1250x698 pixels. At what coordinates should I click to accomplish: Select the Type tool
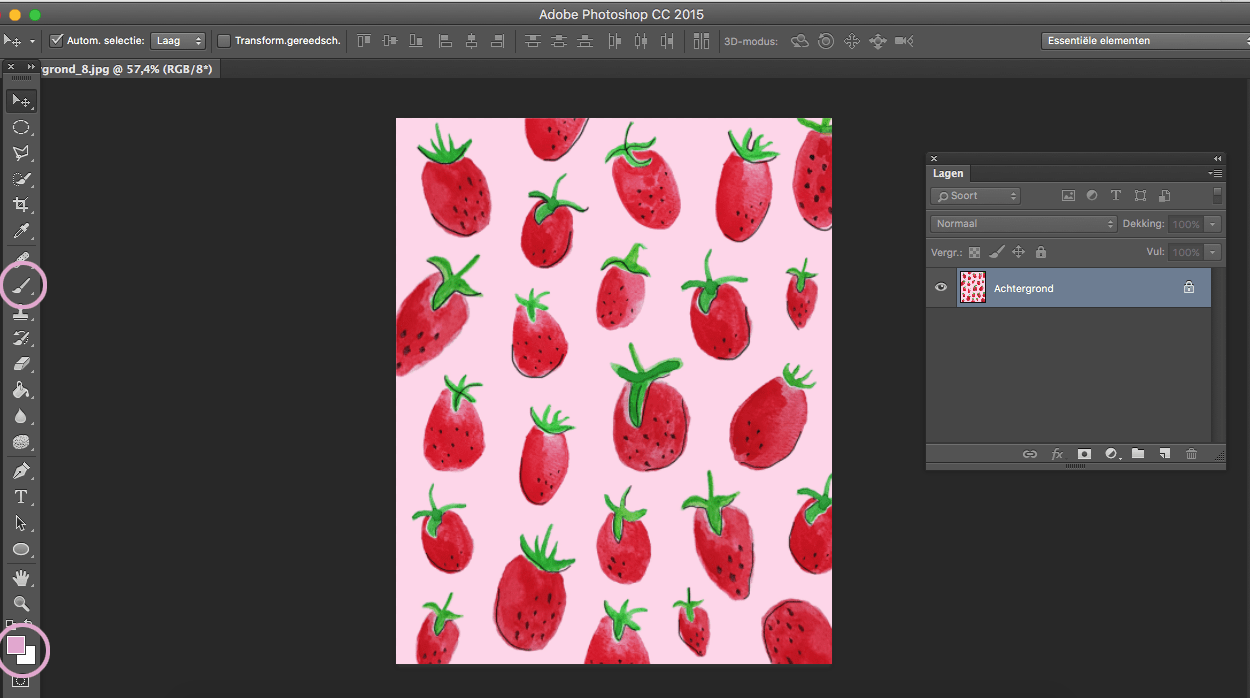click(22, 495)
